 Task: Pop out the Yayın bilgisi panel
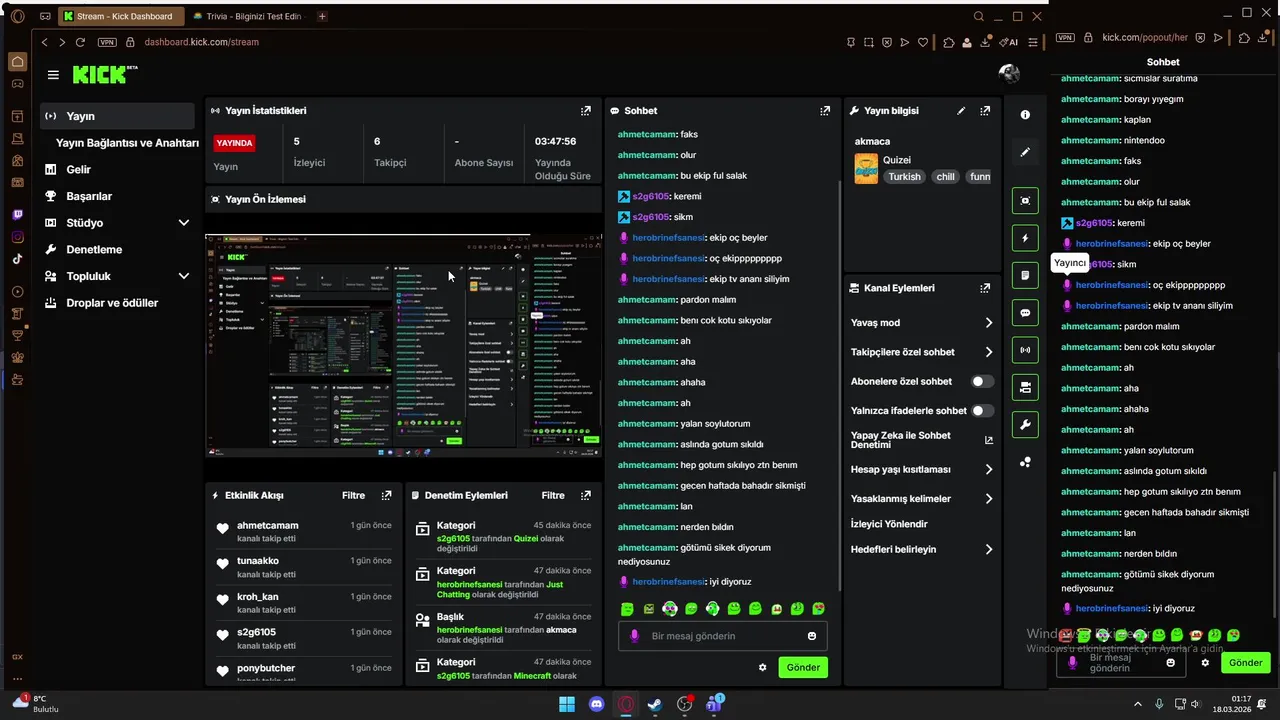click(985, 111)
